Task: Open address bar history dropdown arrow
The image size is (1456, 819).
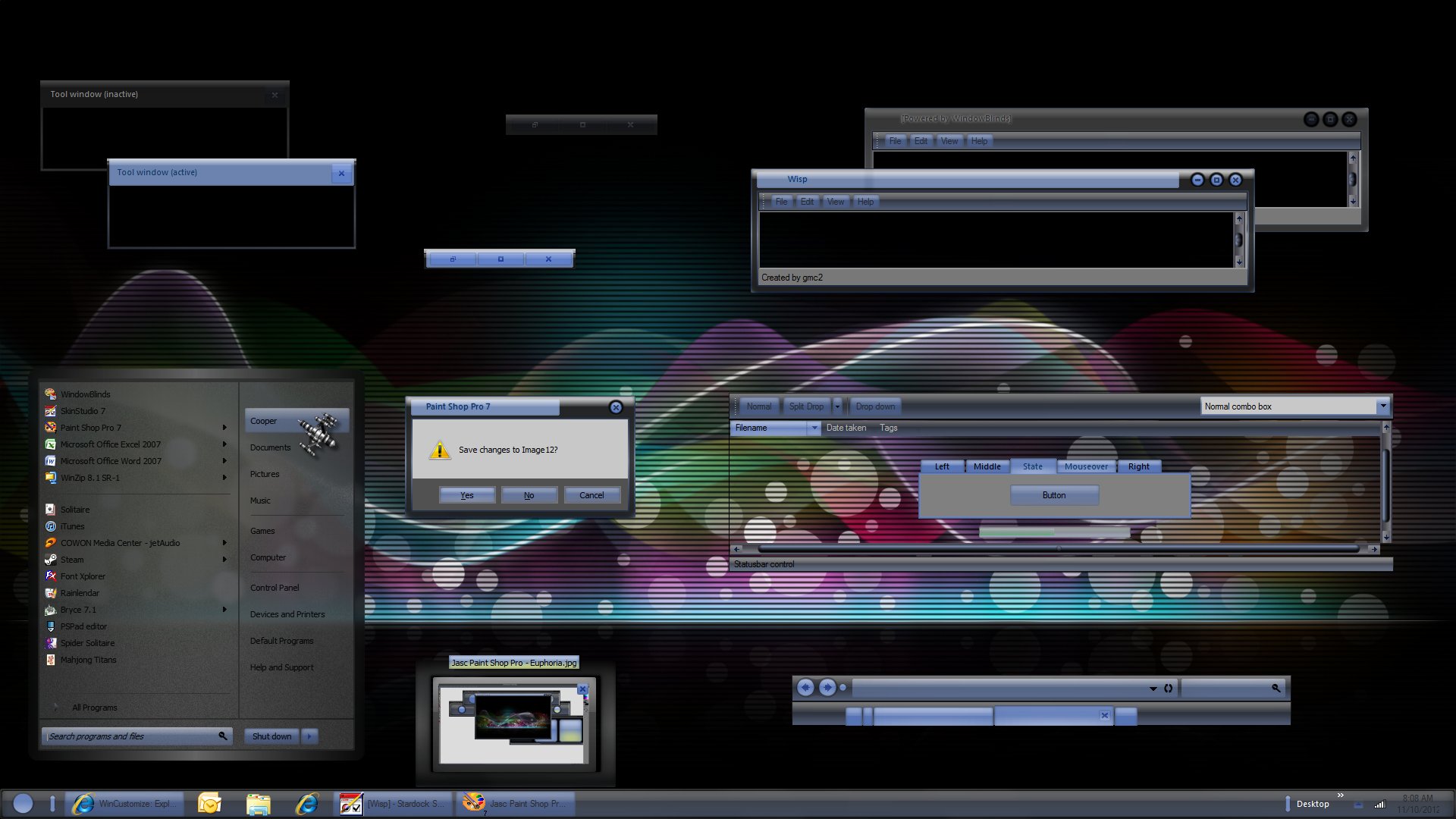Action: [1153, 689]
